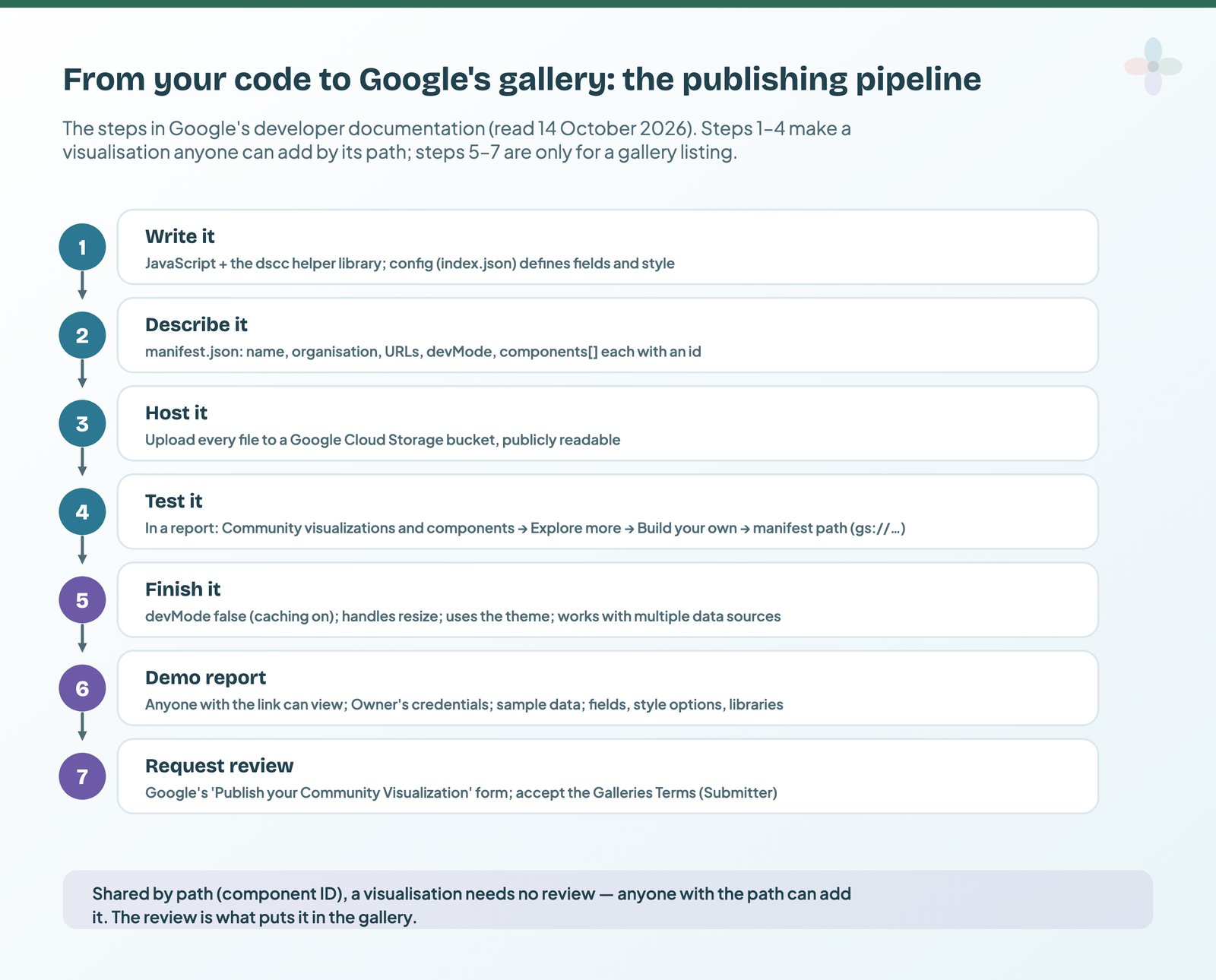Click the 'devMode false (caching on)' line
Screen dimensions: 1216x980
click(463, 616)
